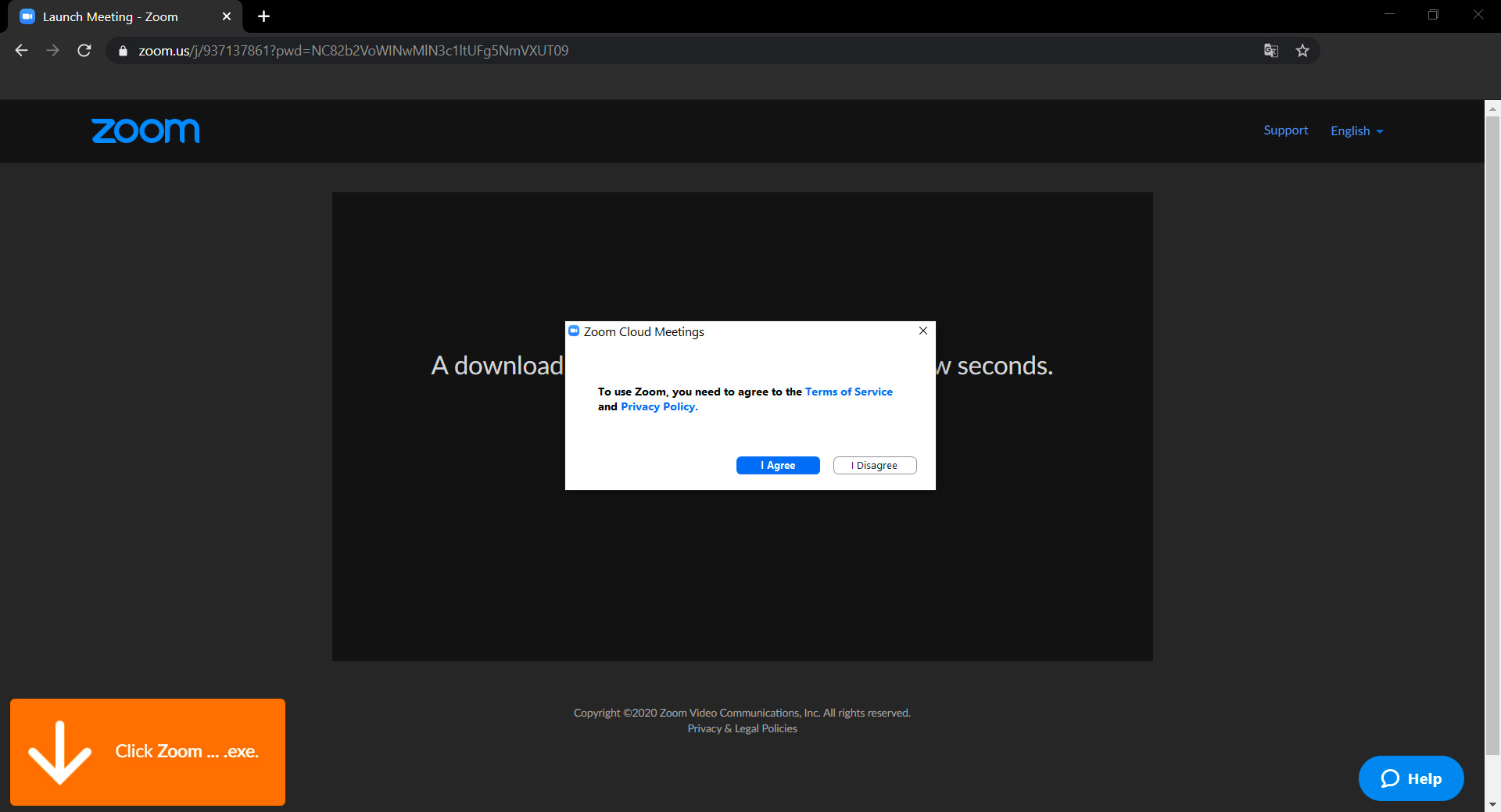1501x812 pixels.
Task: Open the Privacy Policy link in dialog
Action: 659,406
